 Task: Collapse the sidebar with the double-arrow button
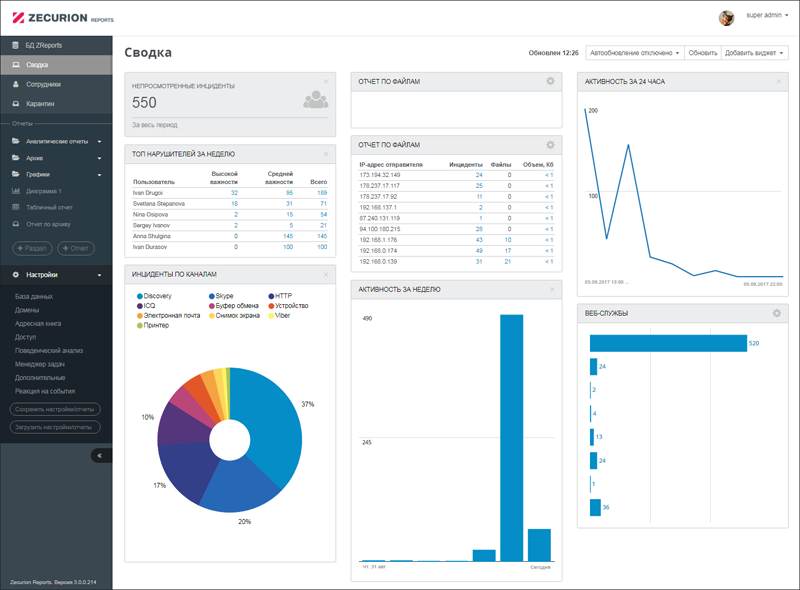pos(100,455)
